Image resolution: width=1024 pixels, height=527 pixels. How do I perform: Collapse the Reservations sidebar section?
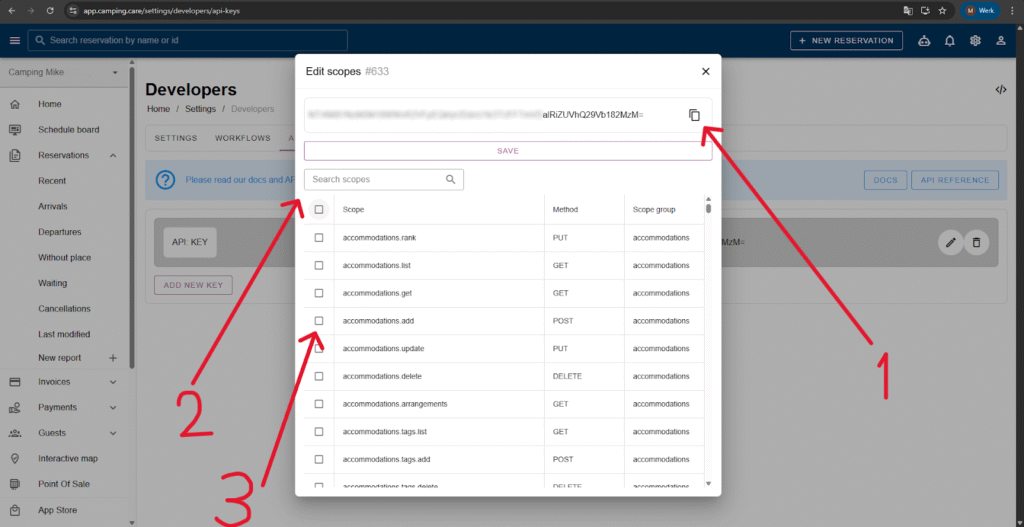pos(113,156)
